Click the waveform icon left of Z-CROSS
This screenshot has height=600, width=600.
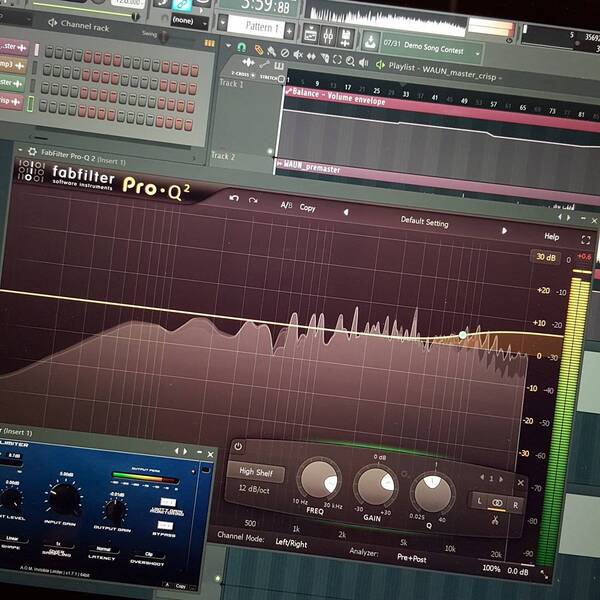248,62
